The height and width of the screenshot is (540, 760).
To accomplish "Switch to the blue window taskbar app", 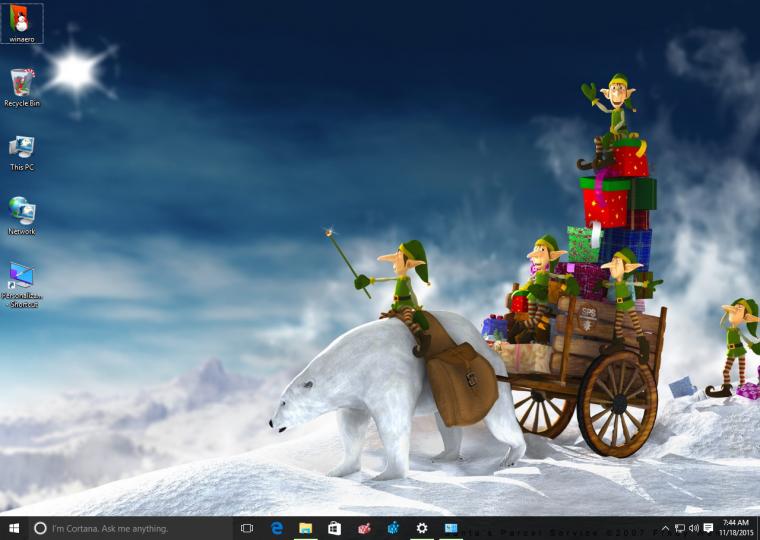I will click(451, 528).
